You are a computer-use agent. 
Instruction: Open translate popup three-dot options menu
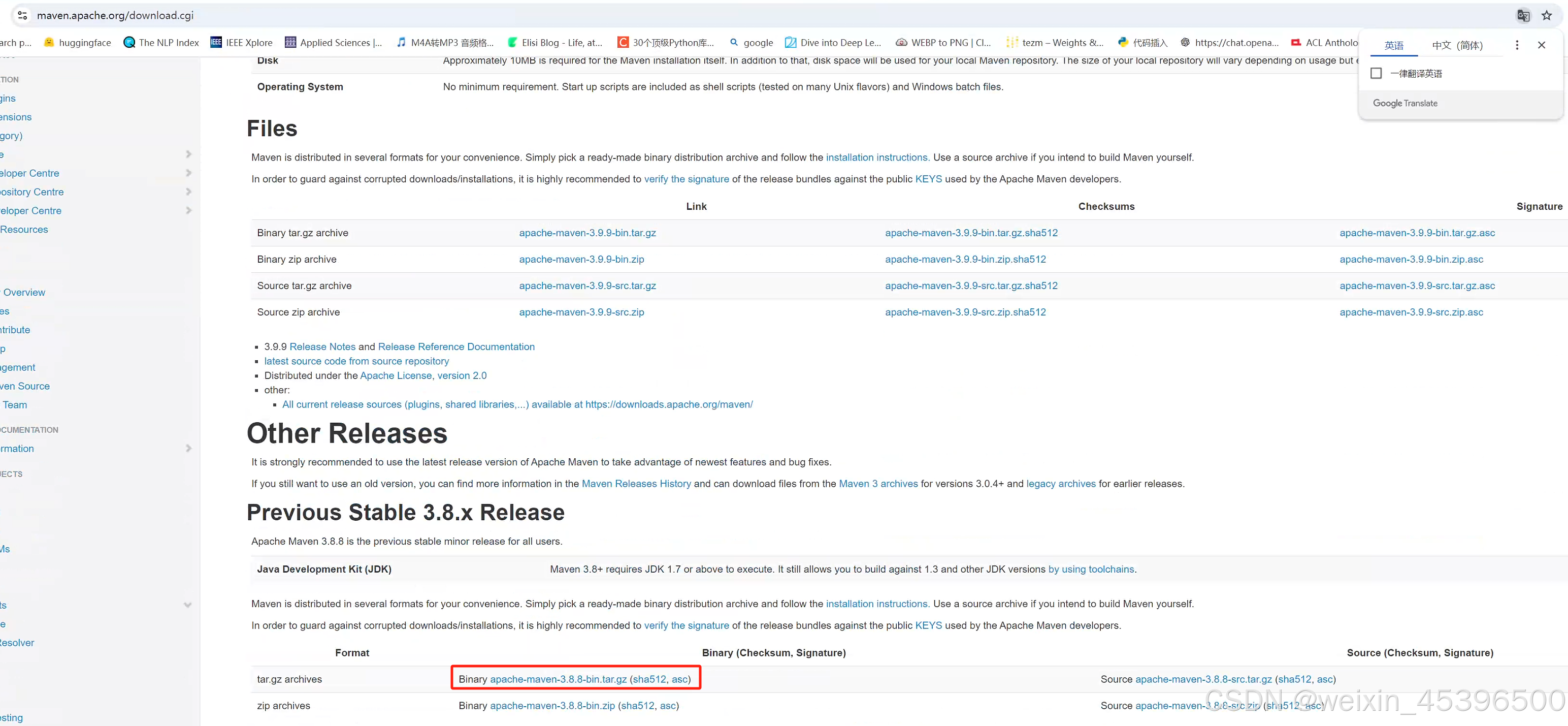coord(1517,45)
